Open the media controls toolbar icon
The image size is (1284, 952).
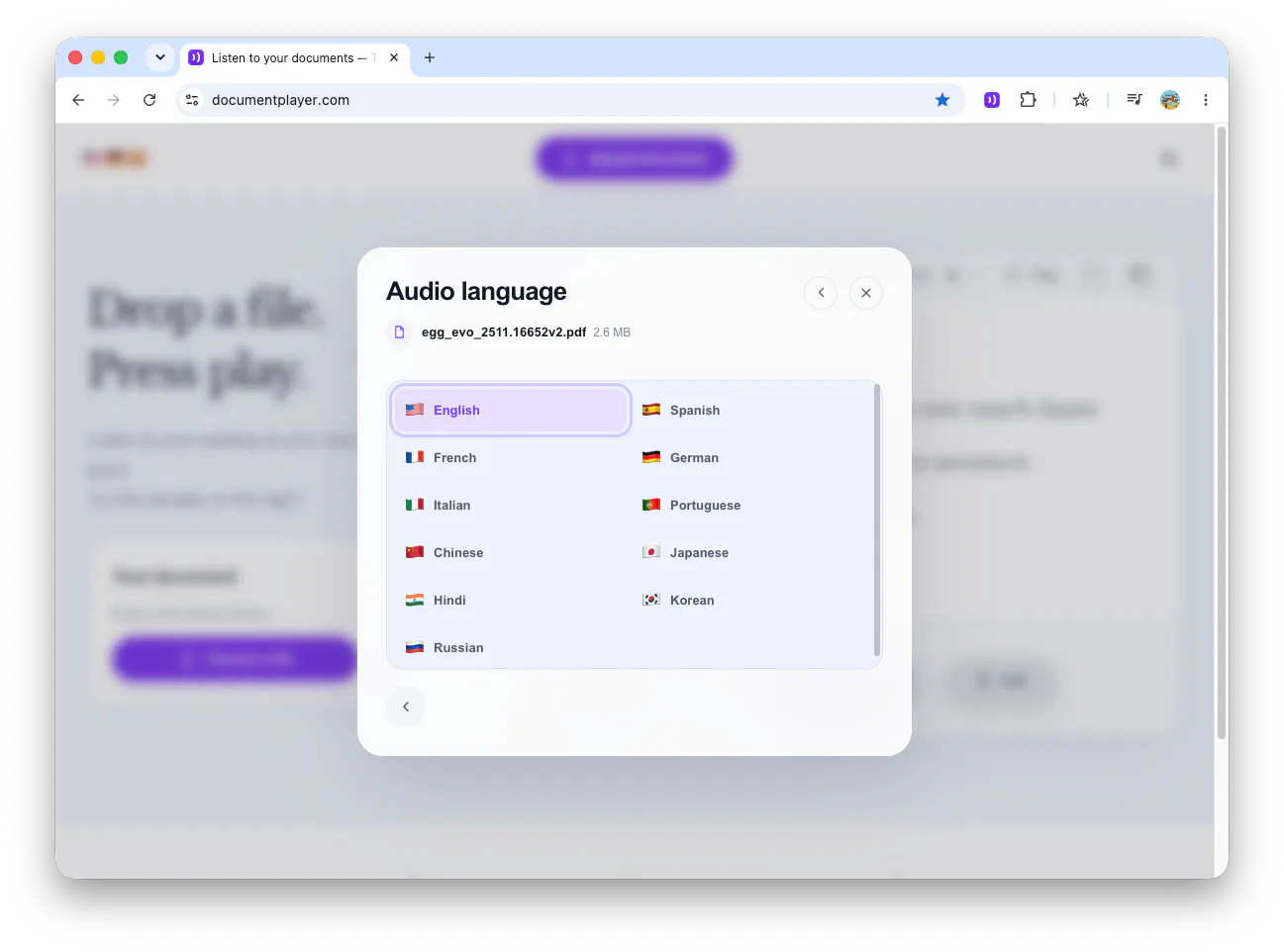(1135, 100)
